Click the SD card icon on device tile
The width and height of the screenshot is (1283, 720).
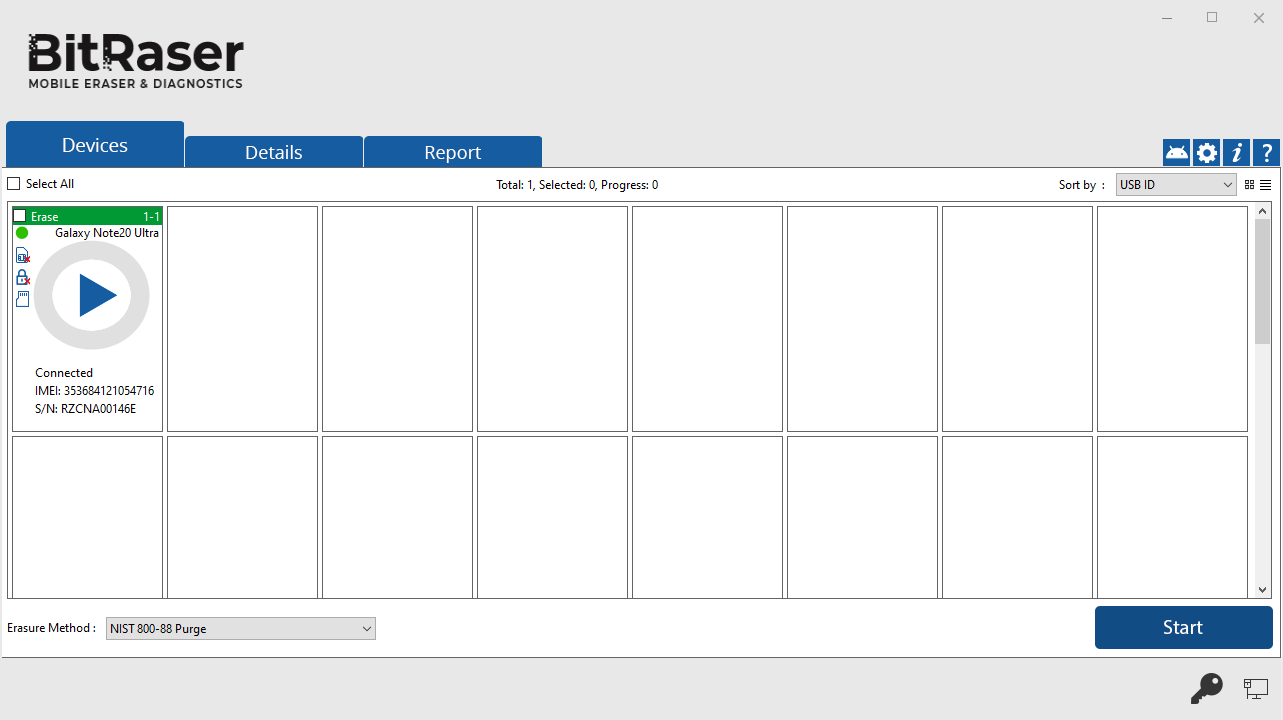coord(22,299)
